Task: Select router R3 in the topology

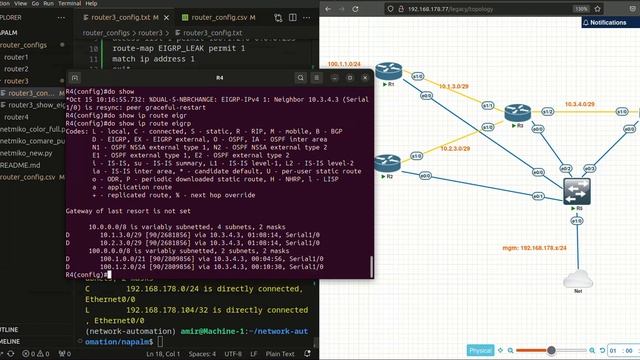Action: coord(518,113)
